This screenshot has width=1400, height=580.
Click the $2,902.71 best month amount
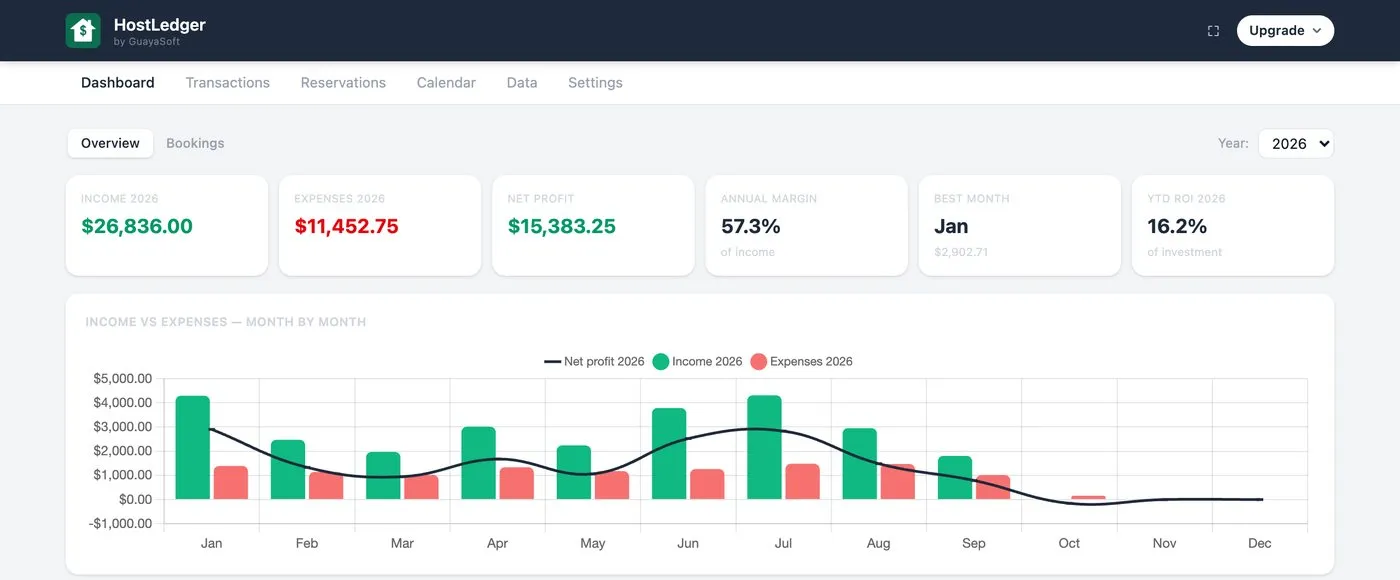click(x=961, y=252)
